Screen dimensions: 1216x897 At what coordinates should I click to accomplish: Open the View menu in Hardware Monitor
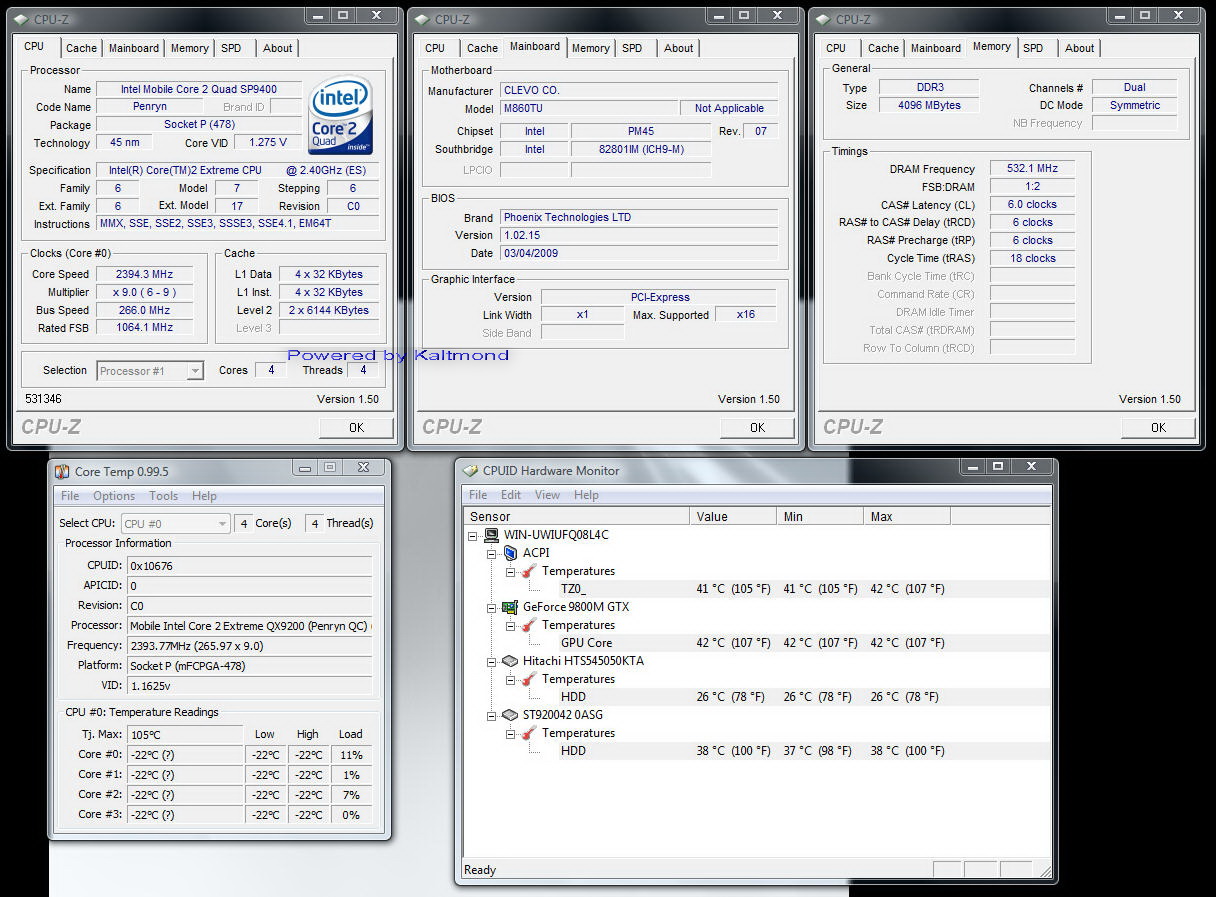[547, 495]
